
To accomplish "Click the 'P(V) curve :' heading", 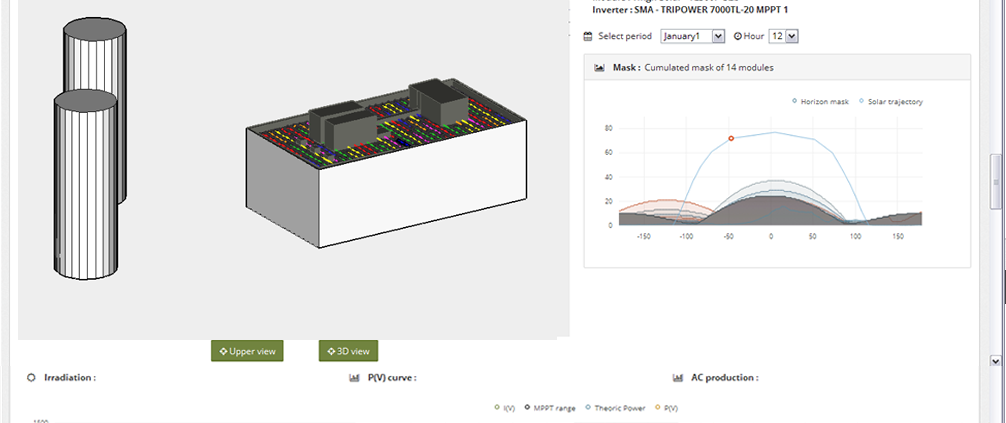I will pyautogui.click(x=392, y=378).
